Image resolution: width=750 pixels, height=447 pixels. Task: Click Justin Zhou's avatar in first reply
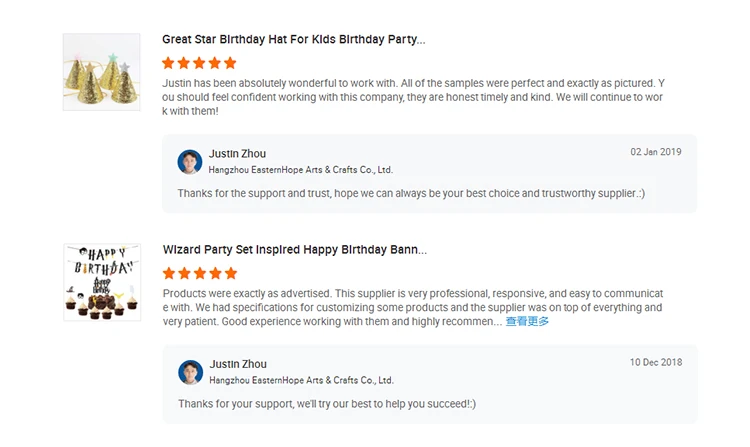[x=190, y=162]
